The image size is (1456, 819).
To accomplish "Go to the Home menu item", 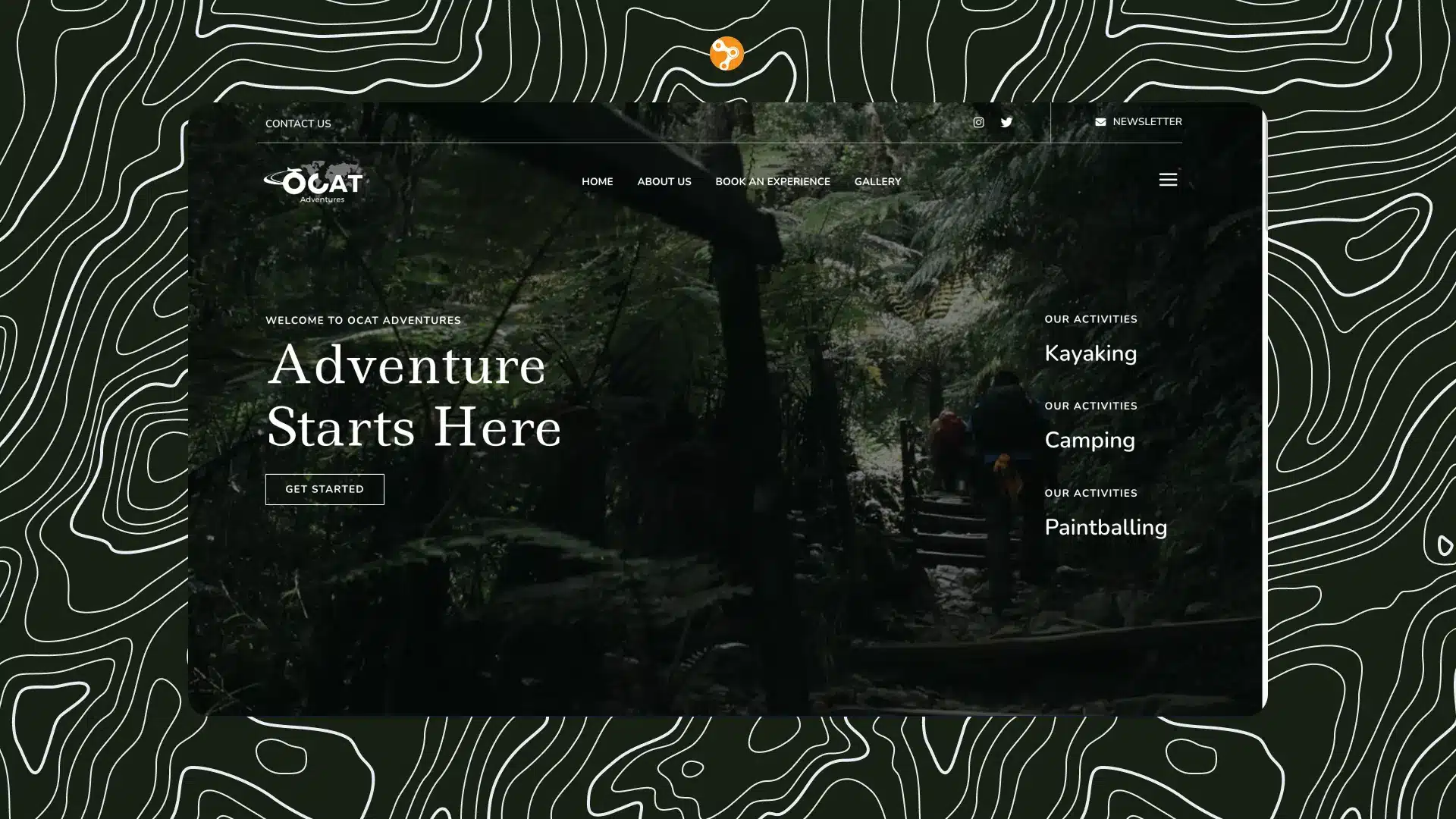I will click(x=597, y=182).
